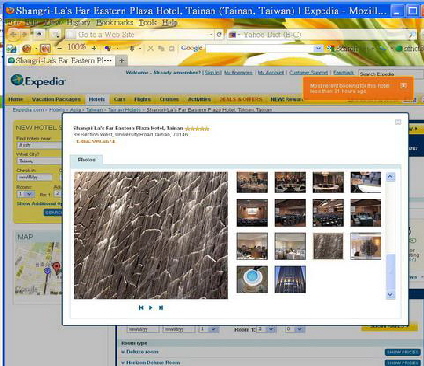Viewport: 424px width, 366px height.
Task: Click the Asia breadcrumb link
Action: click(x=75, y=110)
